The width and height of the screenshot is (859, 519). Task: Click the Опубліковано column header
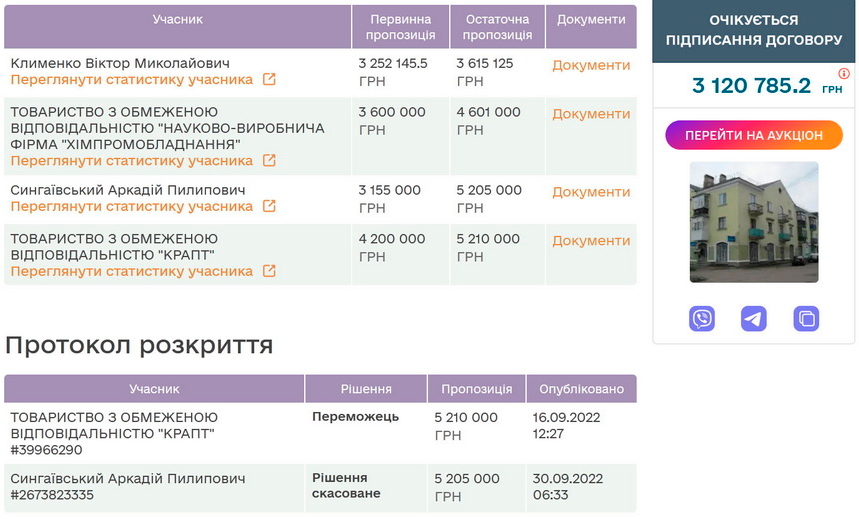[581, 389]
